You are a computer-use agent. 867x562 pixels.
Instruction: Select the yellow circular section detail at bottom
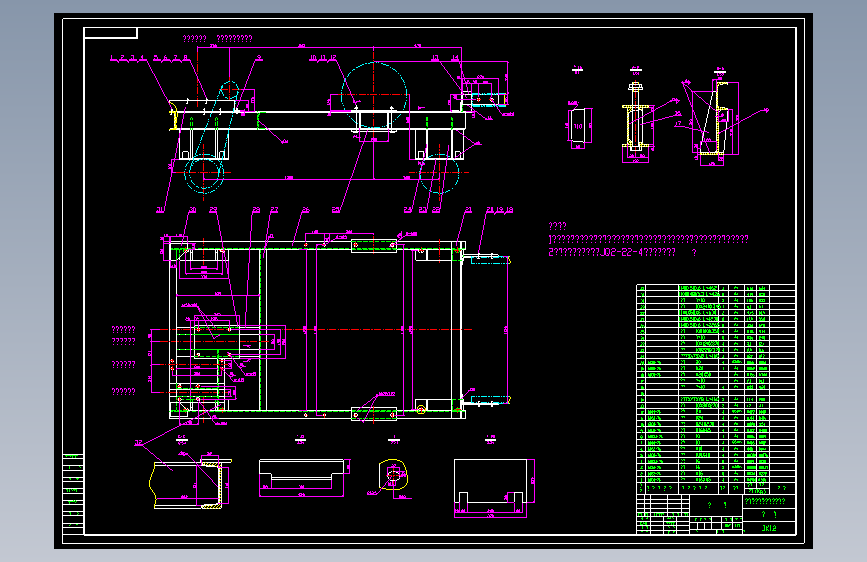(x=393, y=475)
